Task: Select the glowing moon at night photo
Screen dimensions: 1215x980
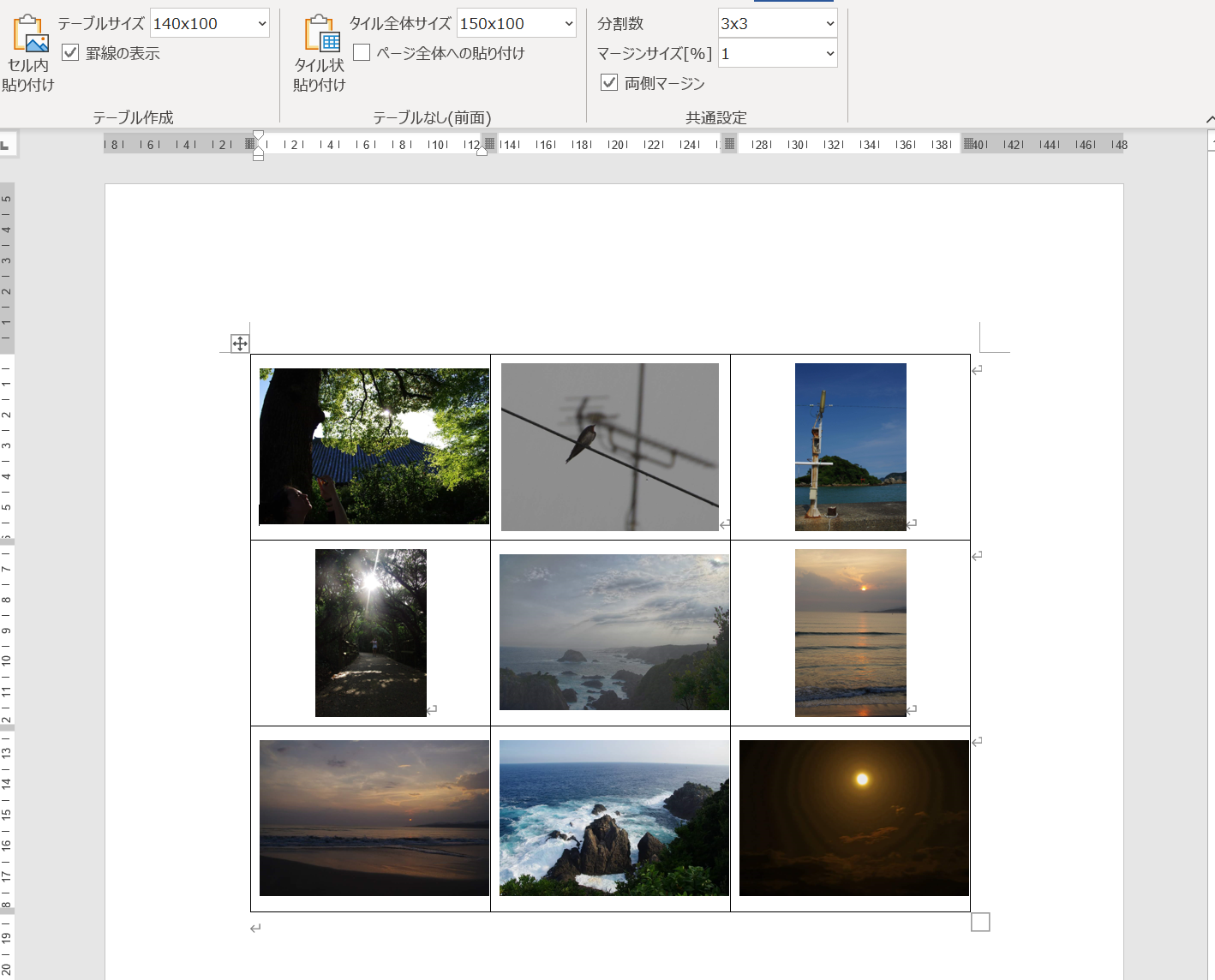Action: 854,818
